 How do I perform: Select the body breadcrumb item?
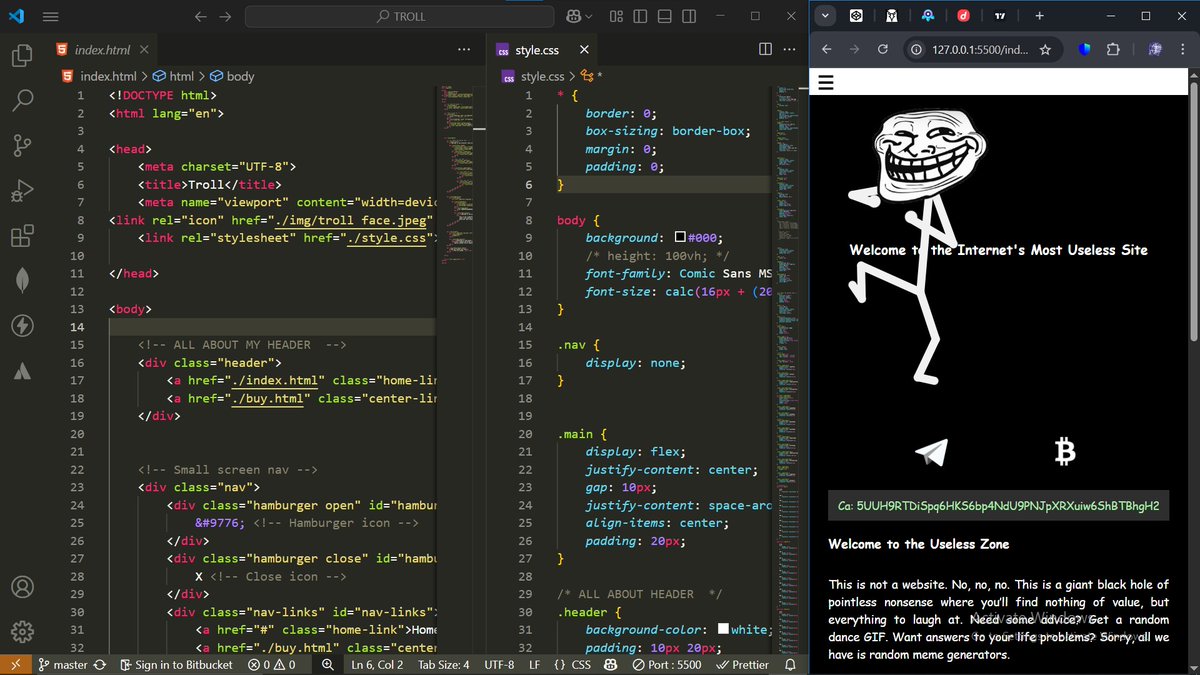tap(231, 76)
